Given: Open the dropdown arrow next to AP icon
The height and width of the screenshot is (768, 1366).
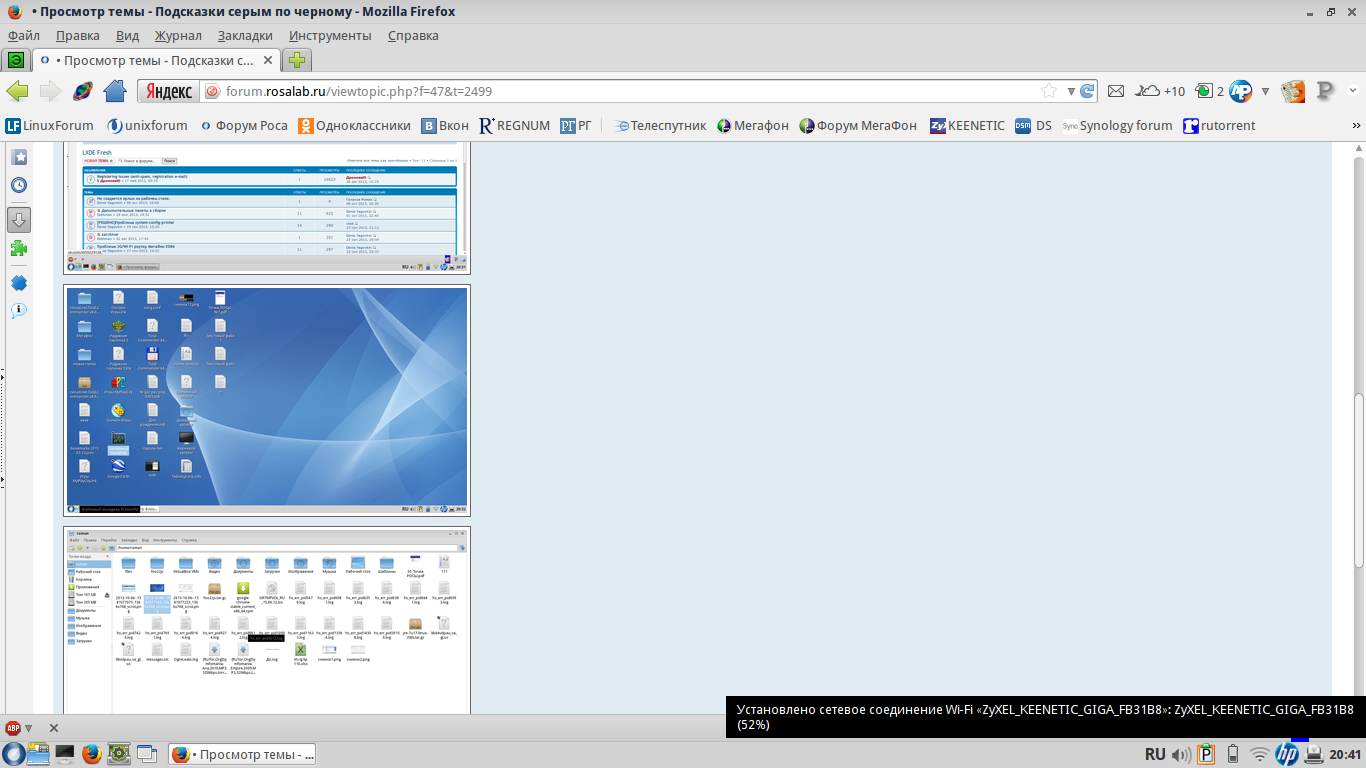Looking at the screenshot, I should tap(1265, 91).
